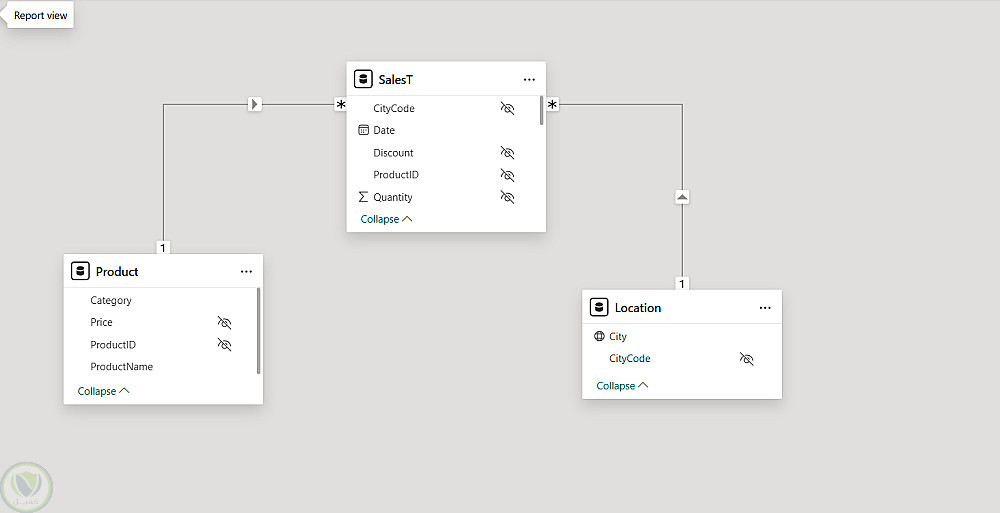Click the Product table database icon
Viewport: 1000px width, 513px height.
80,271
